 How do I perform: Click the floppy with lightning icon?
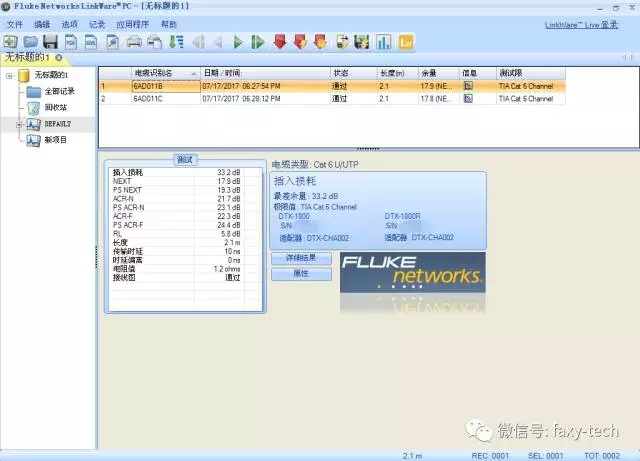click(x=362, y=42)
